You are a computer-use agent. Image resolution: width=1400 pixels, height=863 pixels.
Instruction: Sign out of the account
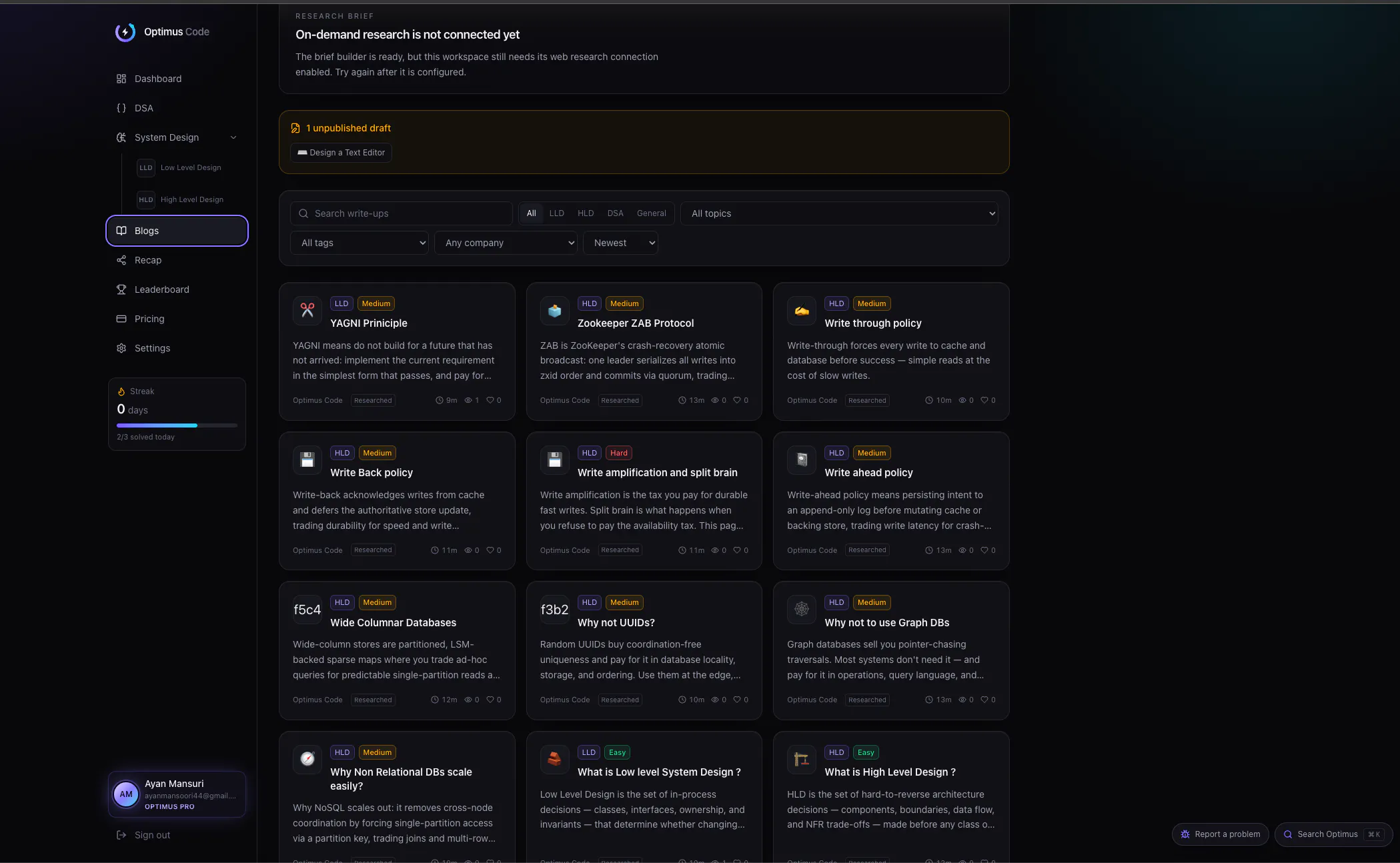pyautogui.click(x=144, y=835)
